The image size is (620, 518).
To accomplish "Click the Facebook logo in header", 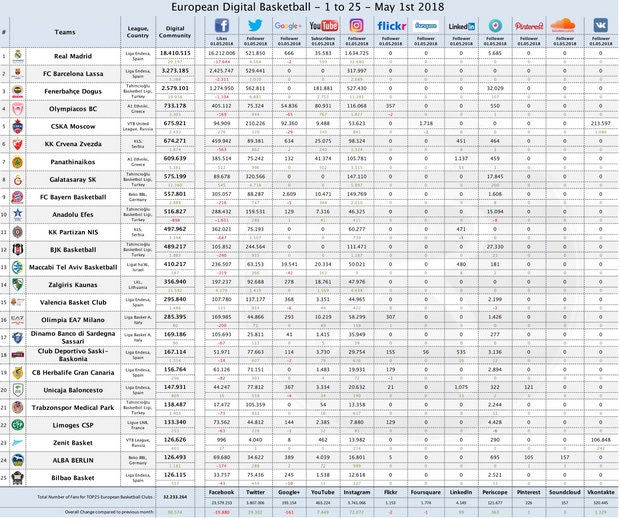I will pyautogui.click(x=222, y=26).
